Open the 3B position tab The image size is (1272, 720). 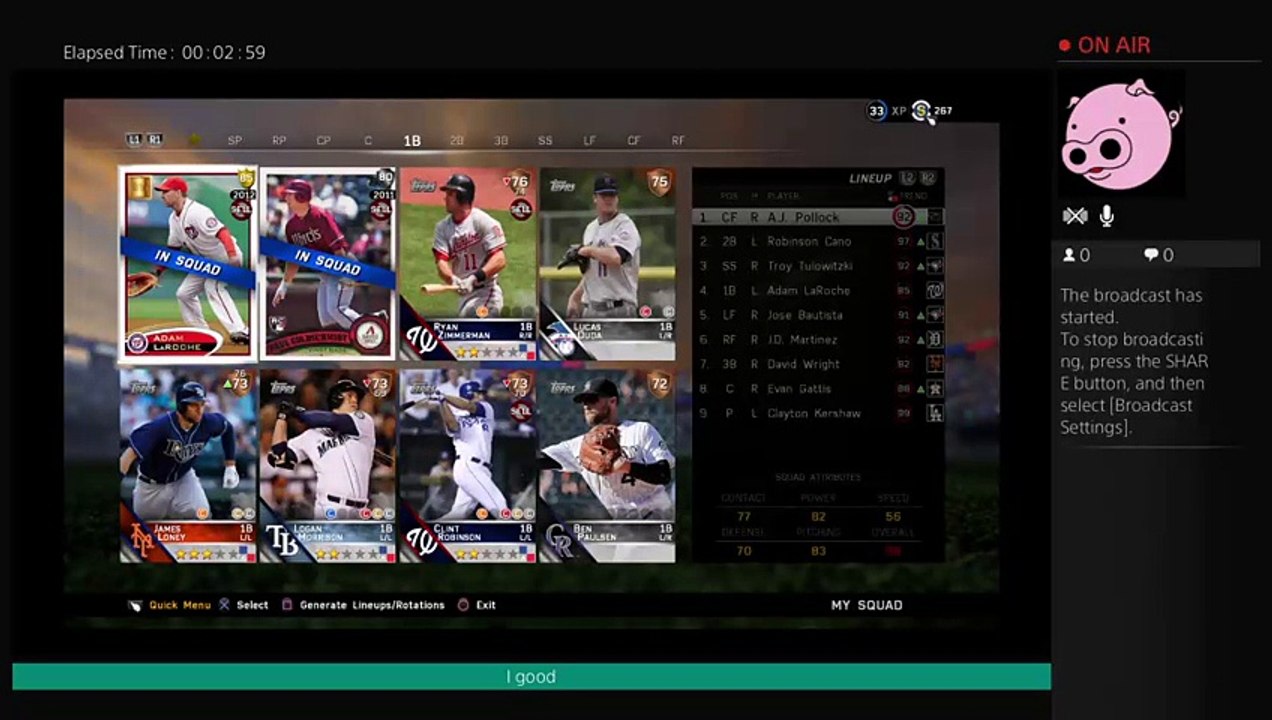coord(501,141)
